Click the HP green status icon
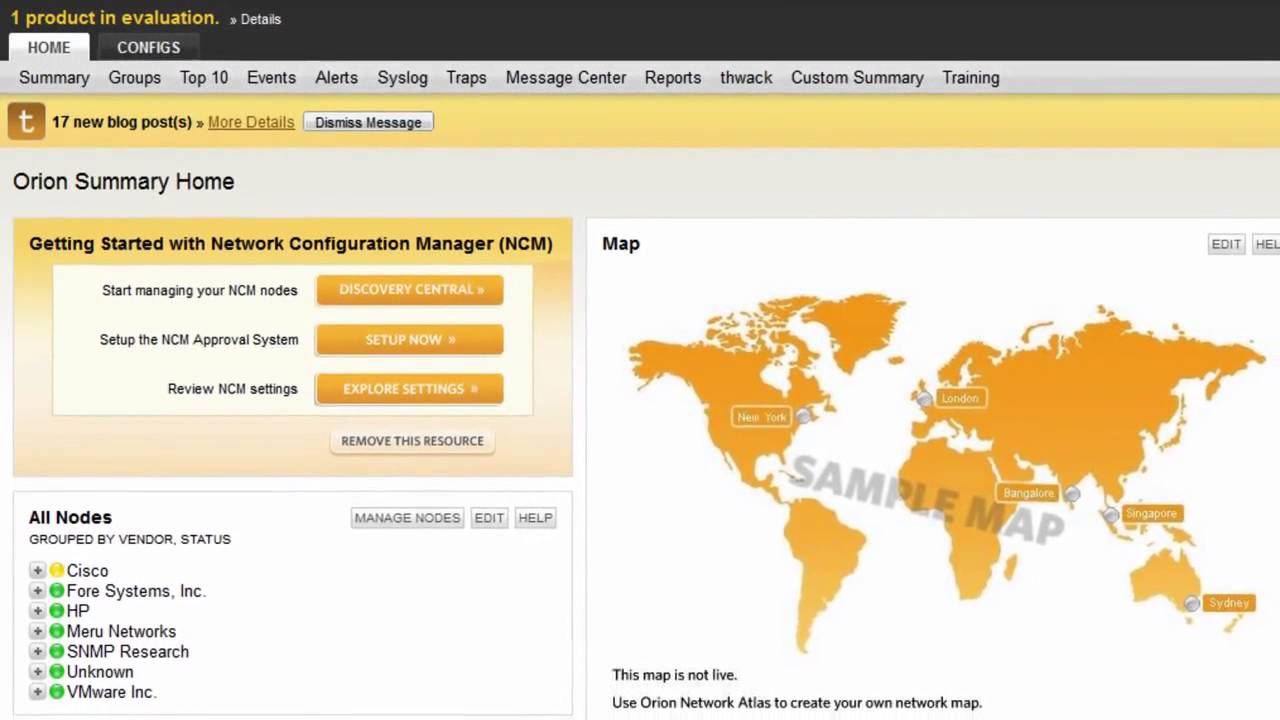 (x=57, y=611)
